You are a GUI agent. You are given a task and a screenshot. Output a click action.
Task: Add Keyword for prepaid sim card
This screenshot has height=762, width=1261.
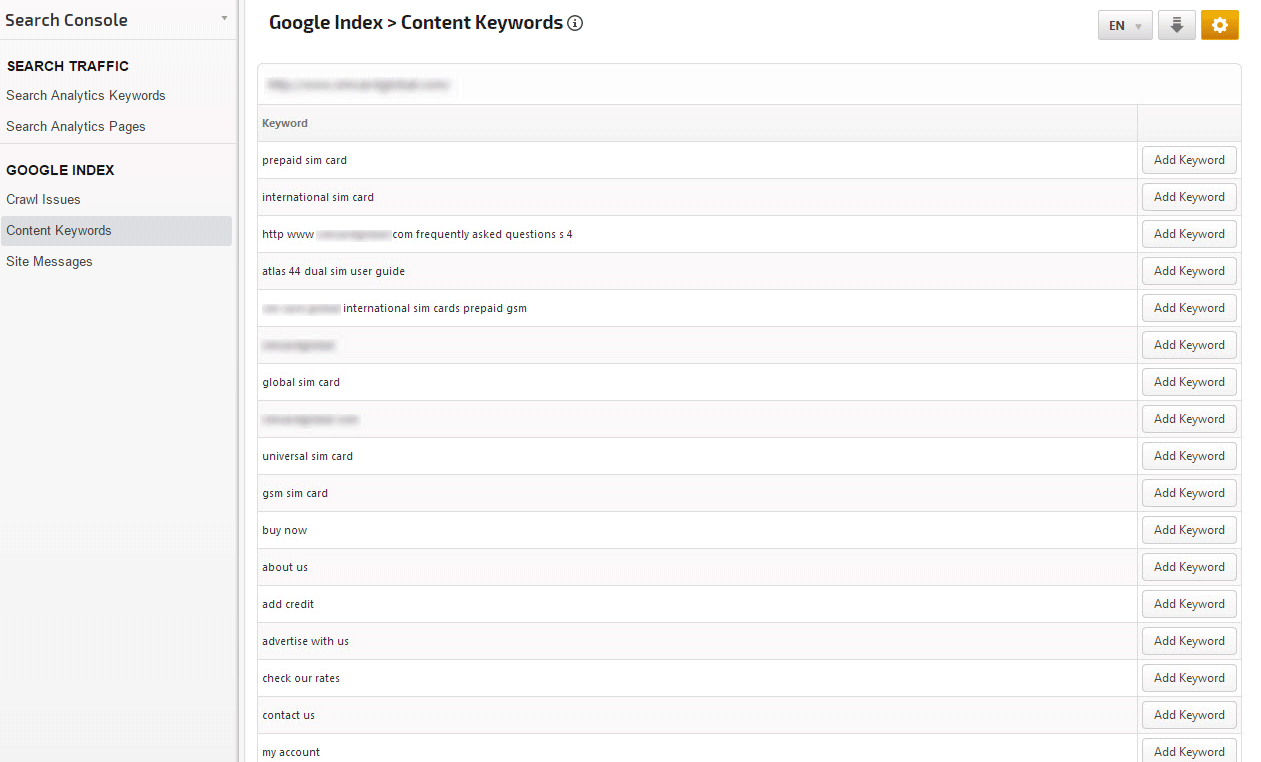(1189, 160)
